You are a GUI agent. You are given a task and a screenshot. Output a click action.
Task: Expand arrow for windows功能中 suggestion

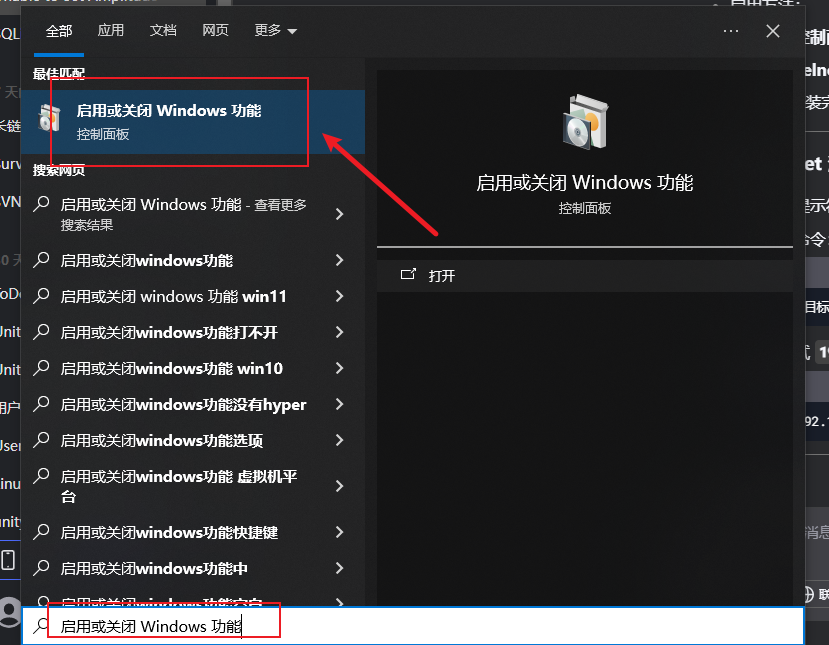click(x=339, y=568)
